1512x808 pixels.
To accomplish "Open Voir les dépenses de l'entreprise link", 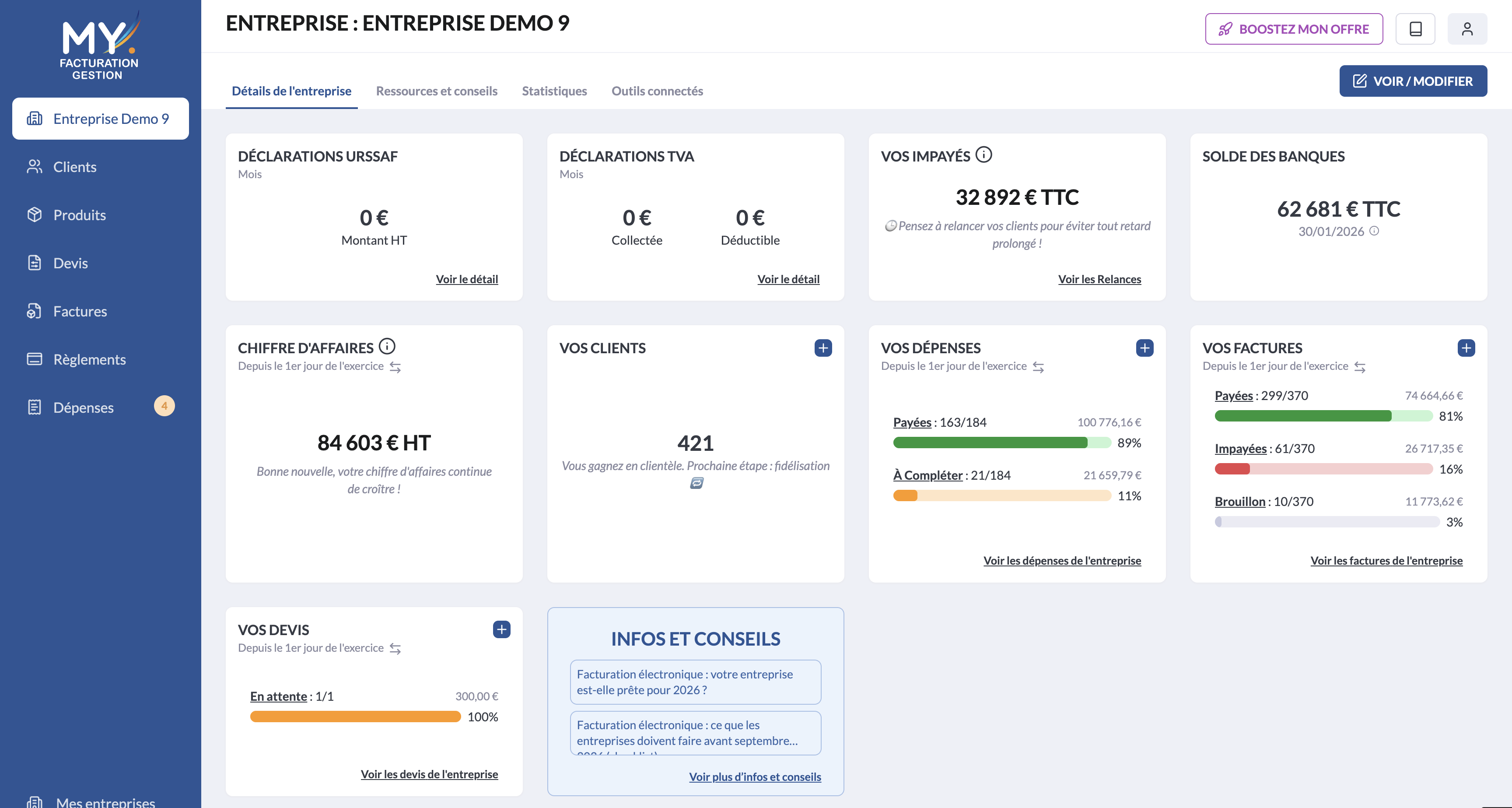I will coord(1062,561).
